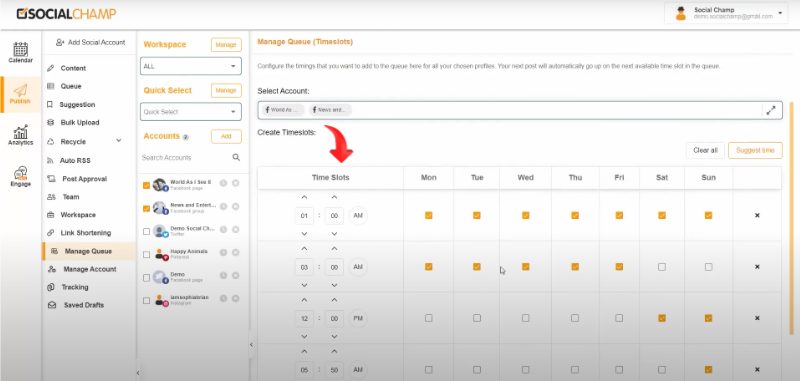This screenshot has width=800, height=381.
Task: Click Manage button beside Quick Select
Action: pyautogui.click(x=226, y=90)
